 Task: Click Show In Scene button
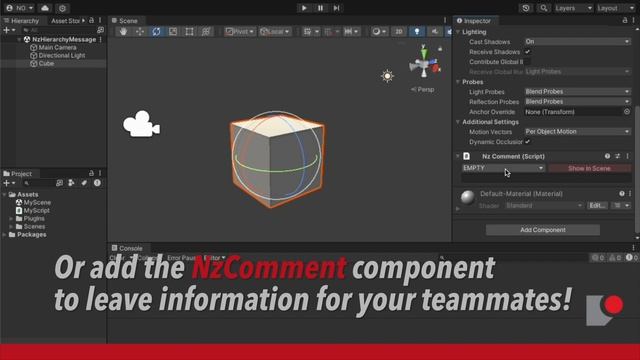(x=589, y=168)
